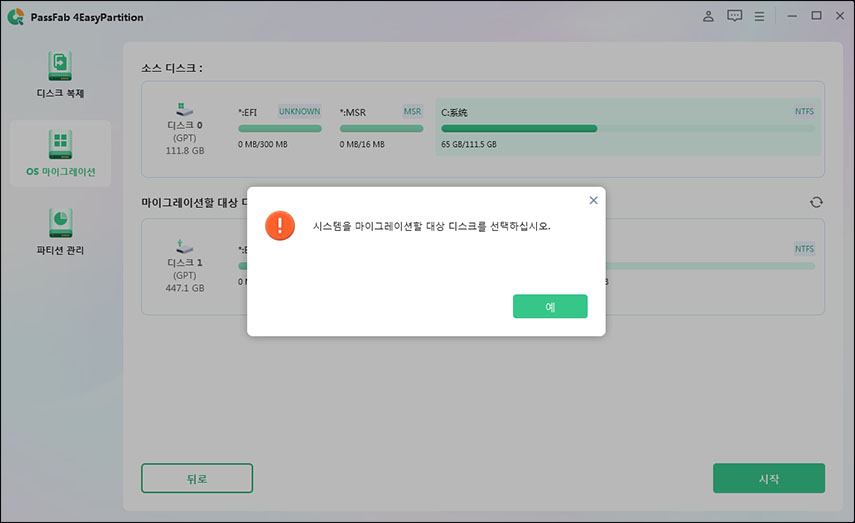Select the OS 마이그레이션 sidebar tab
This screenshot has height=523, width=855.
point(60,153)
